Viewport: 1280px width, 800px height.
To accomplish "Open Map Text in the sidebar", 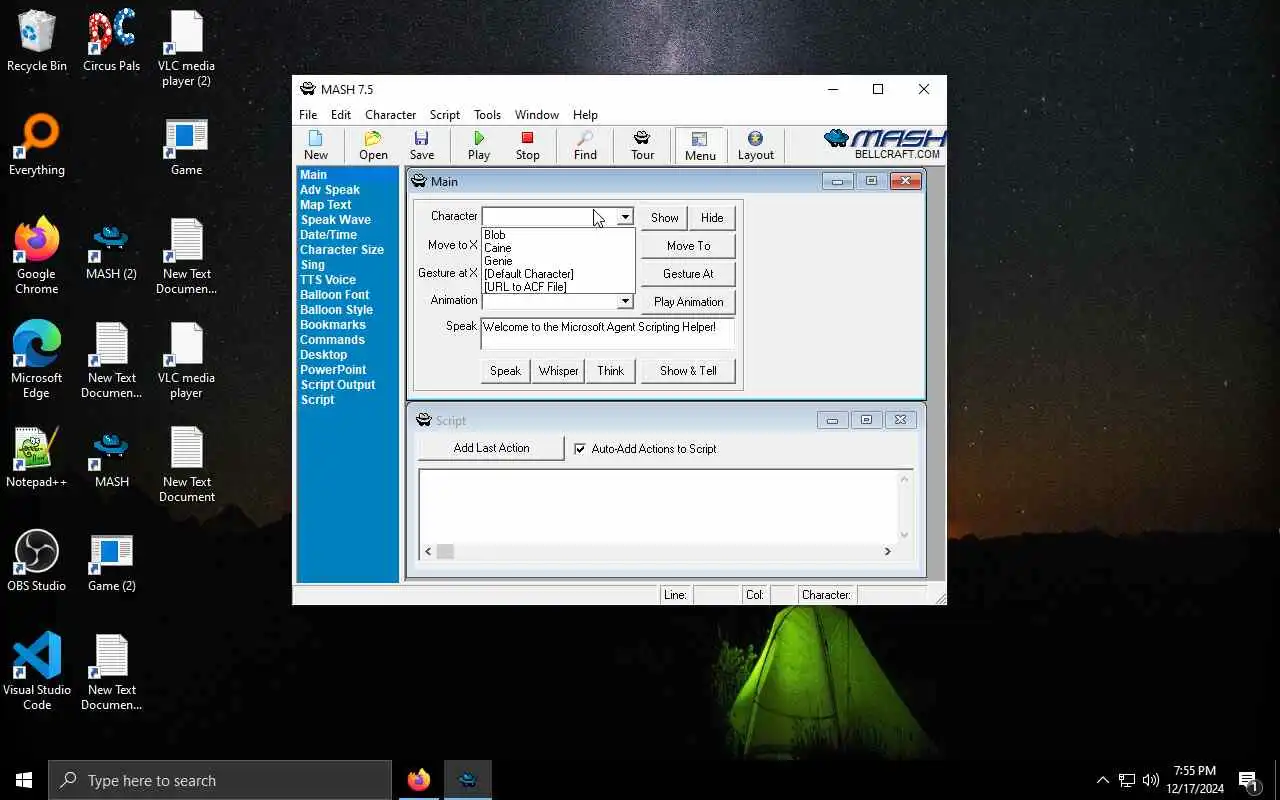I will 326,205.
